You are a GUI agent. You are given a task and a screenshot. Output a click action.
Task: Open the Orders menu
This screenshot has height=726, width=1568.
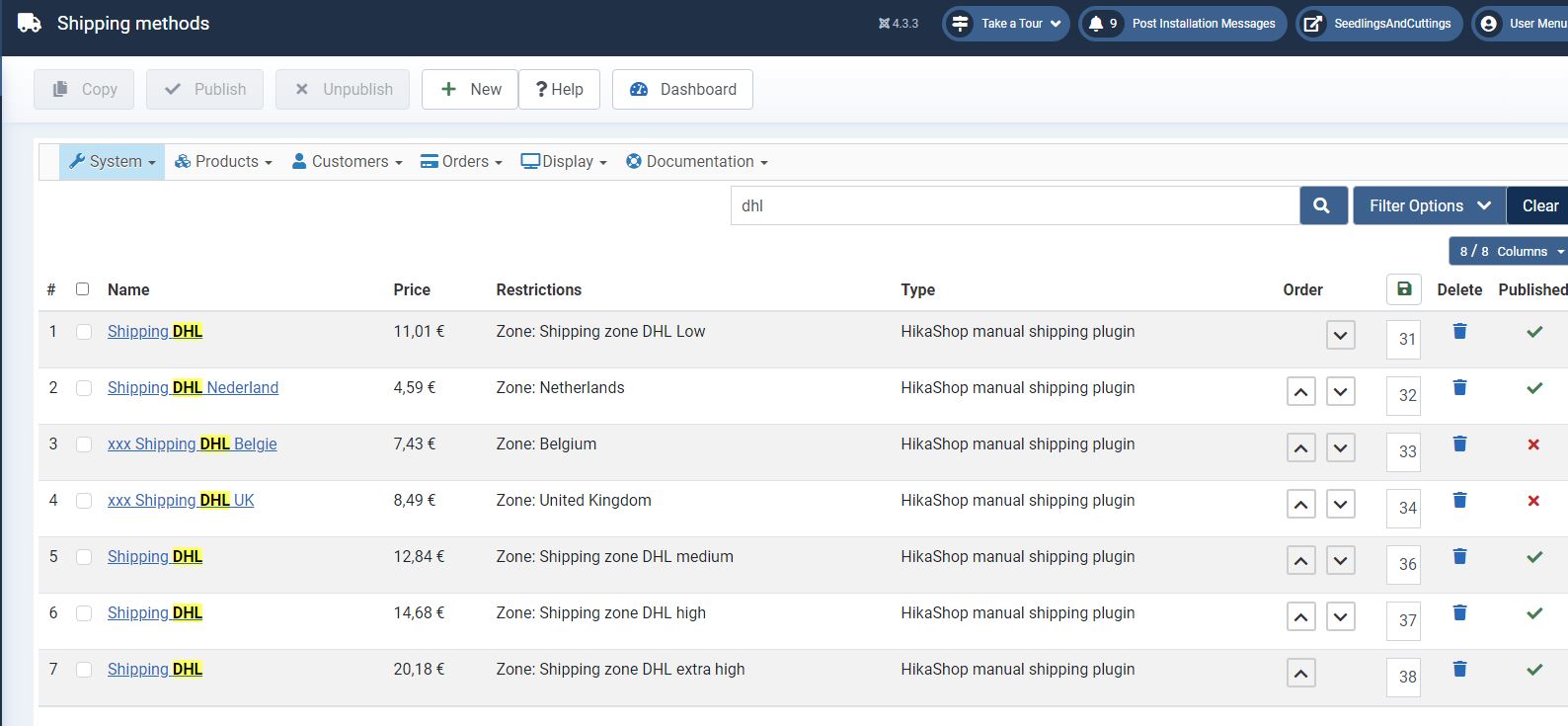pos(461,162)
